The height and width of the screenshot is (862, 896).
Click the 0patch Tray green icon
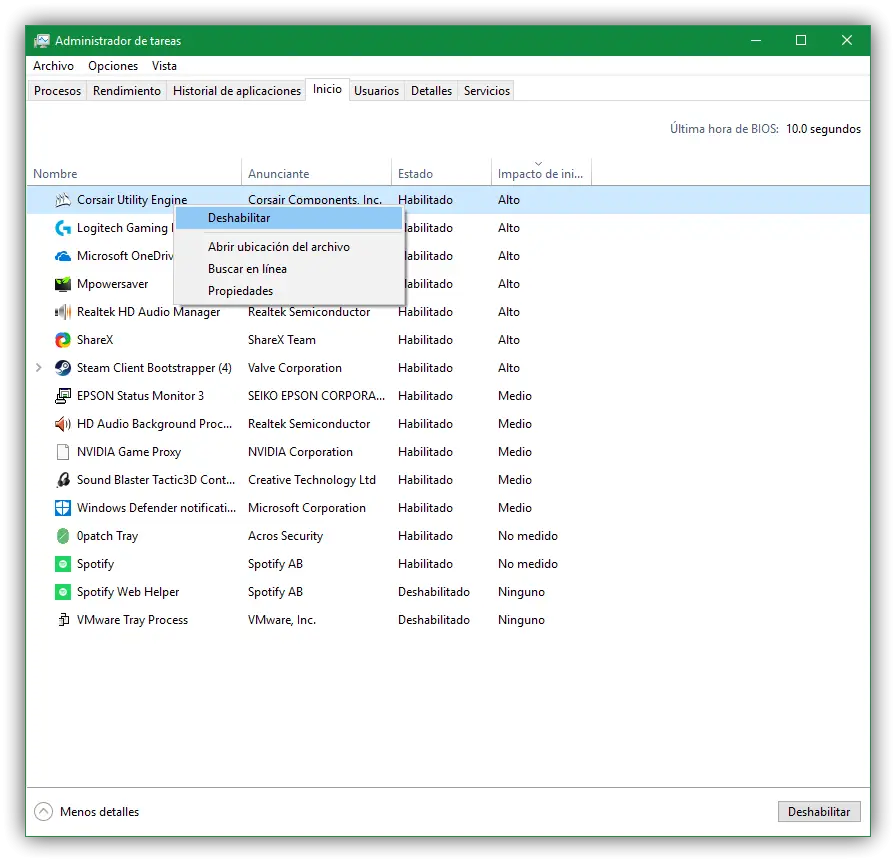coord(63,536)
